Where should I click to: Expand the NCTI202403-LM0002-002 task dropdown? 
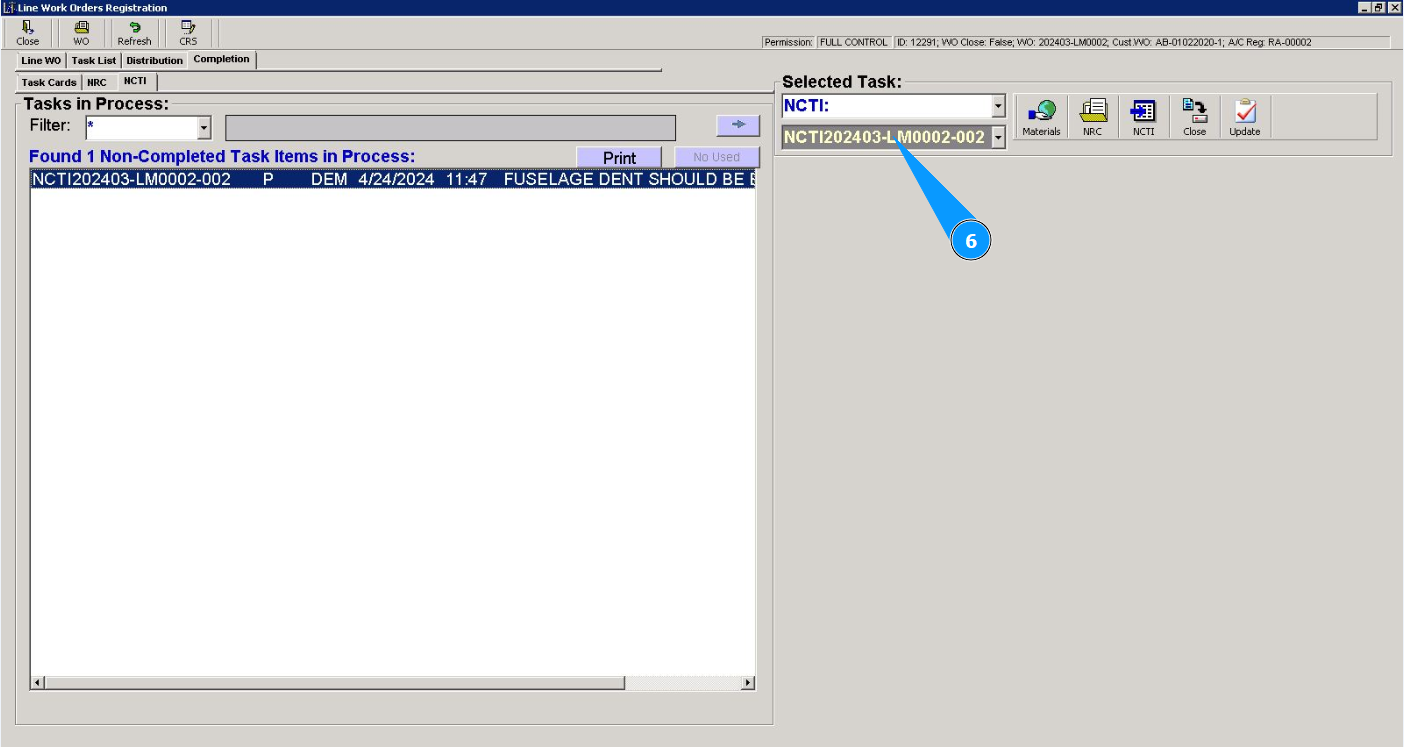tap(998, 137)
